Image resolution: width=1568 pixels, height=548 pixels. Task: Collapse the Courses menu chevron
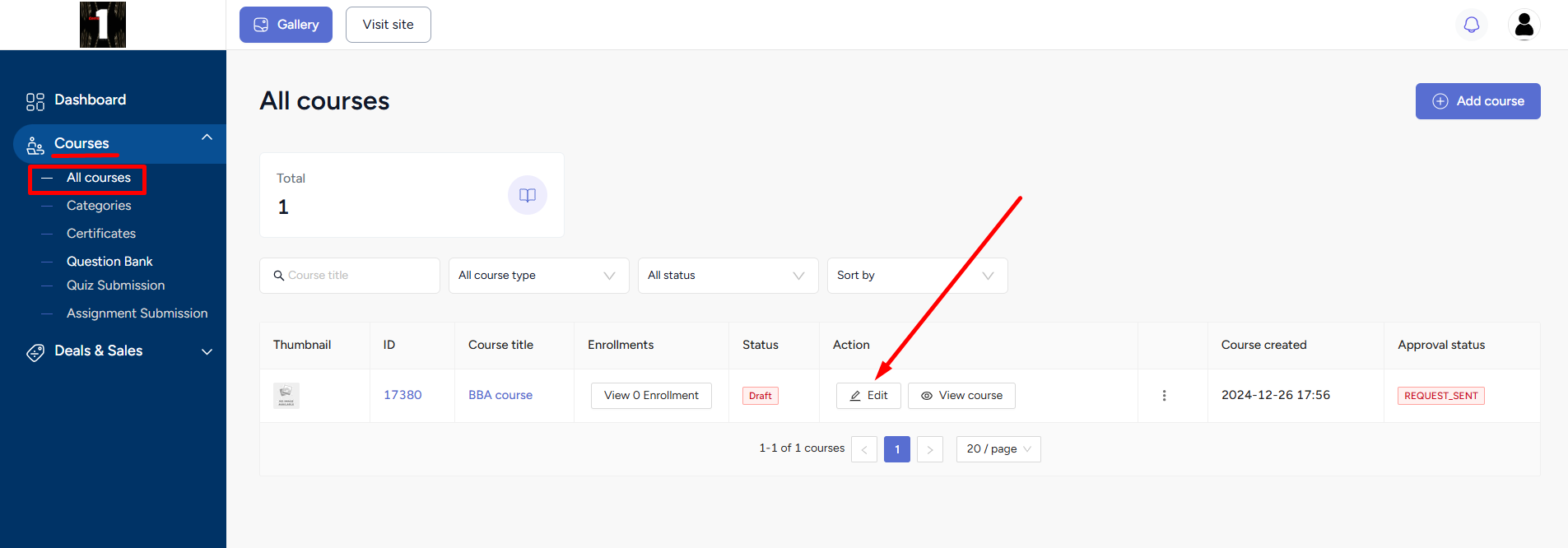point(207,137)
